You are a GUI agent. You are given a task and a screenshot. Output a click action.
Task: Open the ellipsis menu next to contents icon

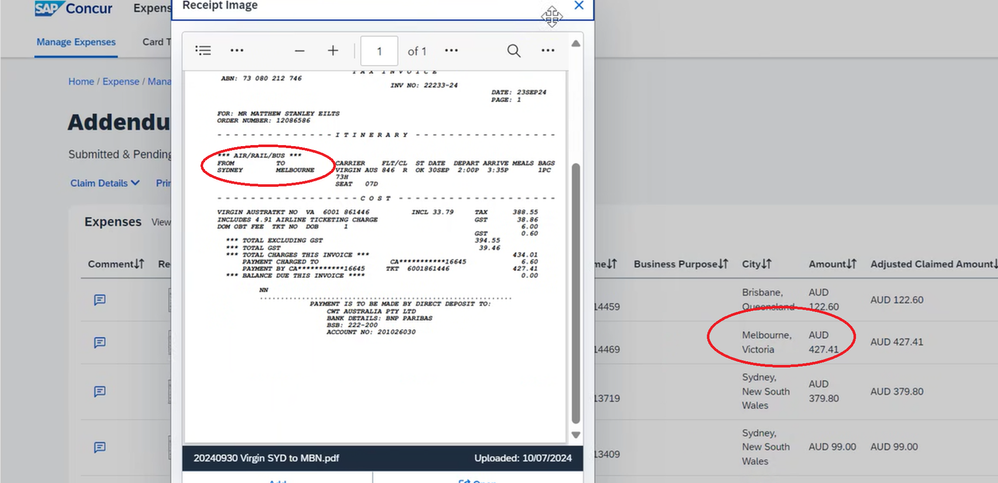pyautogui.click(x=237, y=51)
